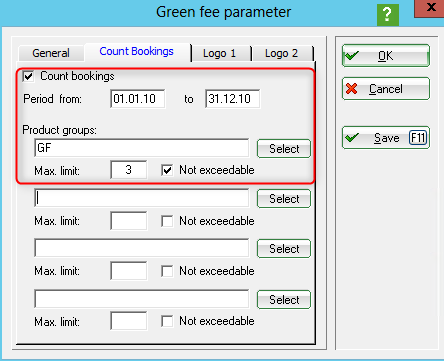Open the Logo 1 tab

coord(219,53)
